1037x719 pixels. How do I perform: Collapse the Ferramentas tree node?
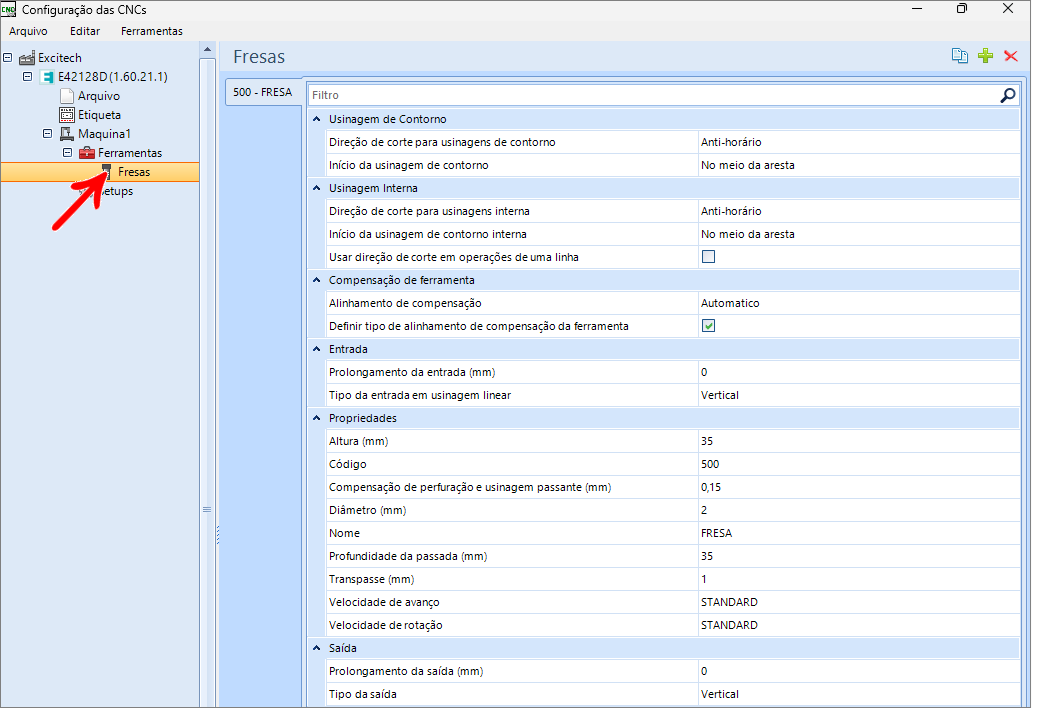tap(67, 153)
